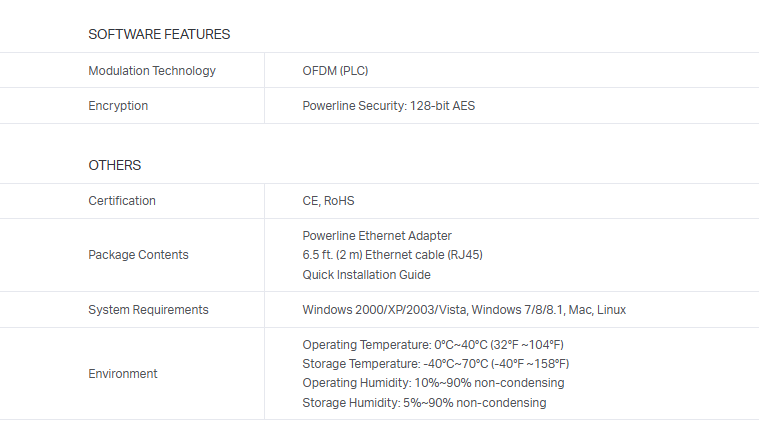Click the OFDM (PLC) value text
The width and height of the screenshot is (759, 440).
[x=336, y=71]
